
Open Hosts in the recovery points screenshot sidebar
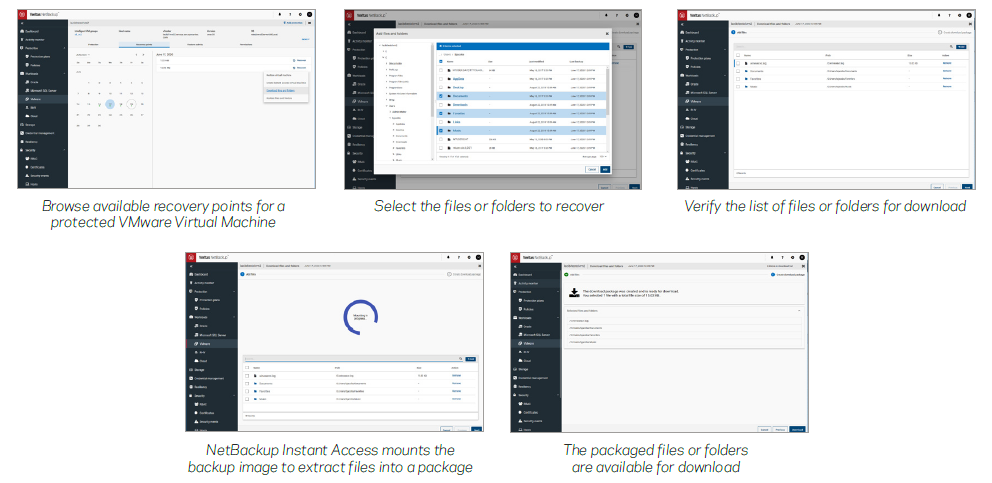(x=34, y=184)
